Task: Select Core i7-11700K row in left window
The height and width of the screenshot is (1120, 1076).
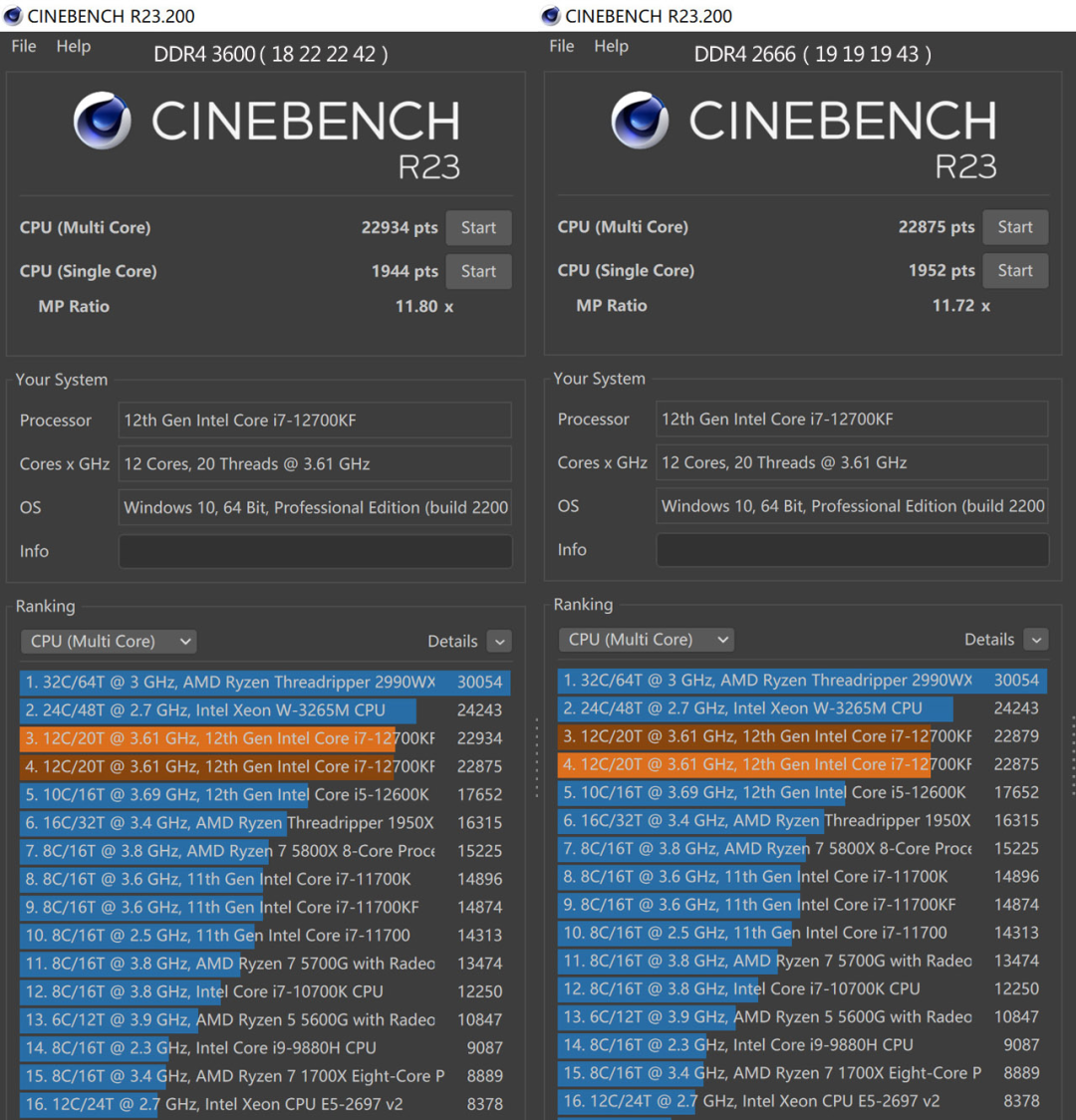Action: coord(265,879)
